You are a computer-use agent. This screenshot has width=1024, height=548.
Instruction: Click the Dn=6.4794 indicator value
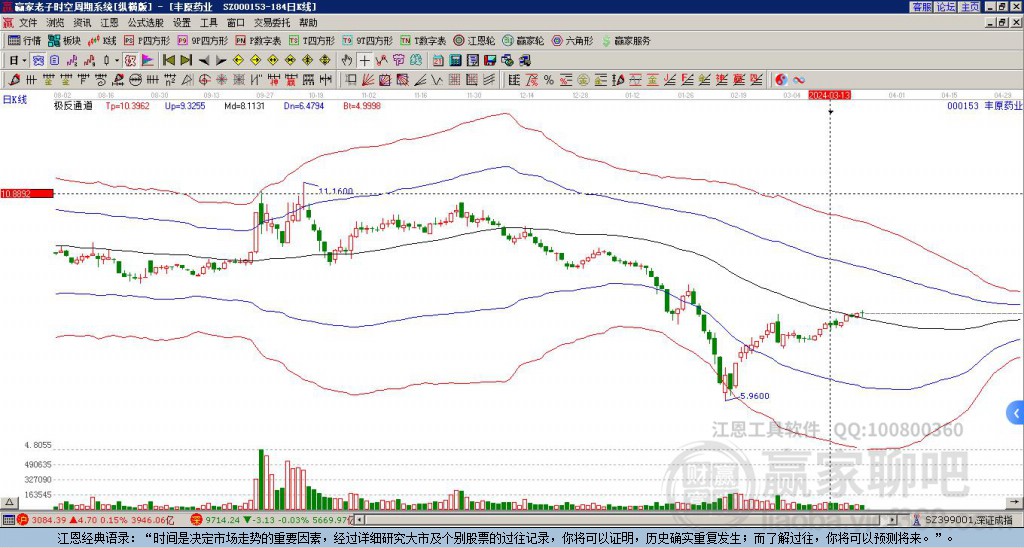click(x=302, y=105)
